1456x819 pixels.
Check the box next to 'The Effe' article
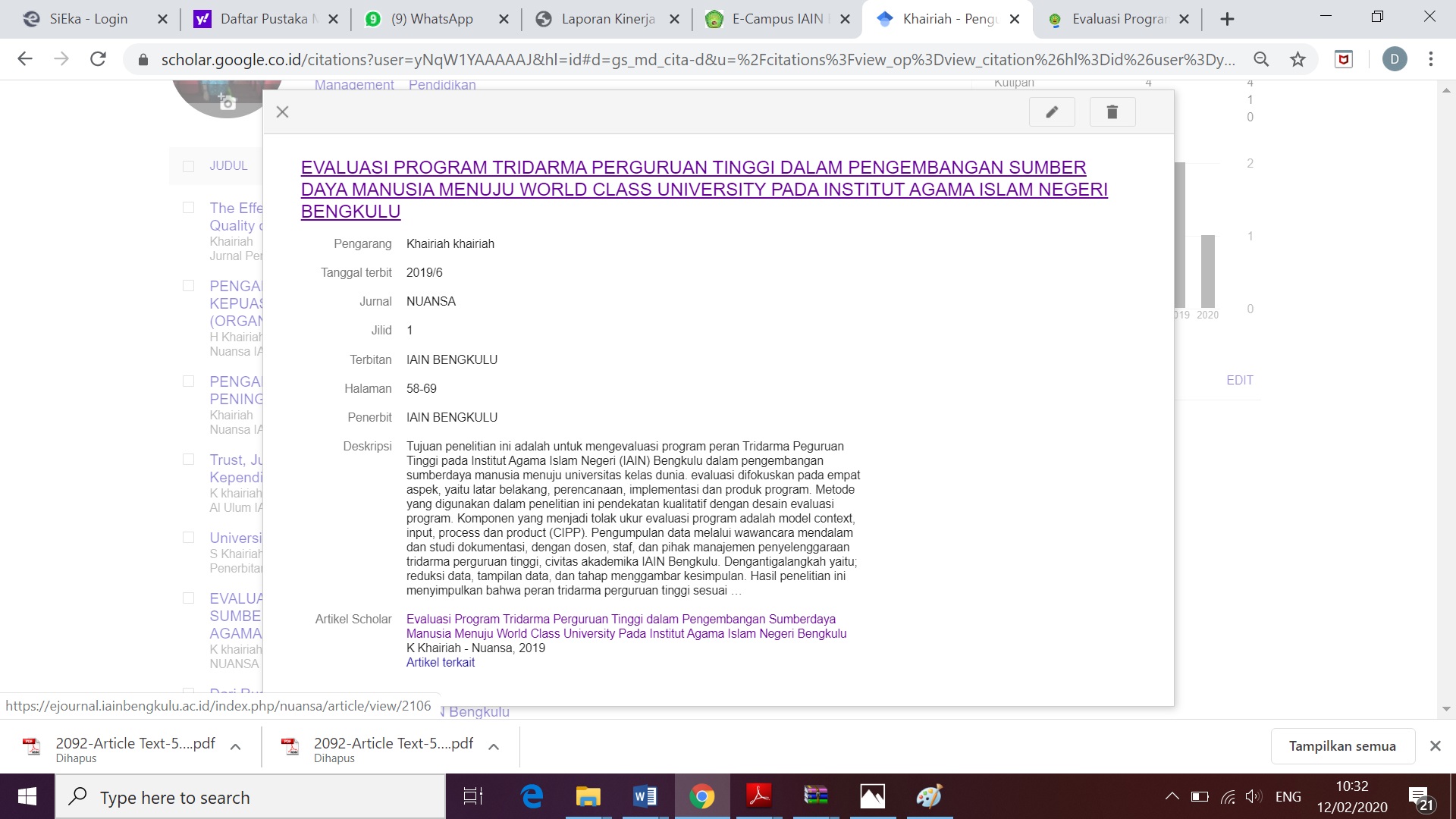pyautogui.click(x=189, y=208)
